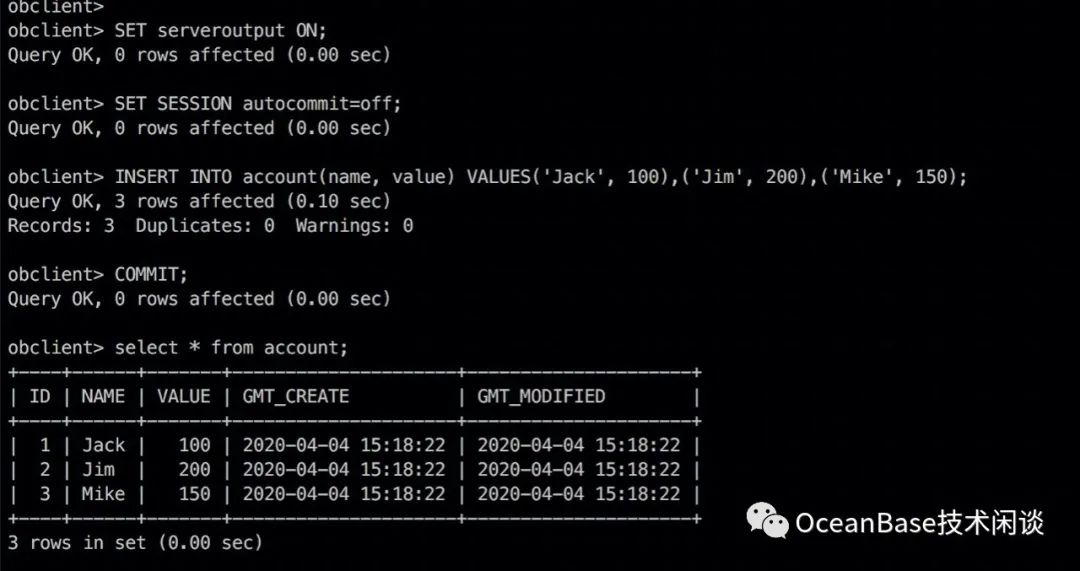Click the OceanBase技术闲谈 watermark text
Viewport: 1080px width, 571px height.
pyautogui.click(x=919, y=522)
